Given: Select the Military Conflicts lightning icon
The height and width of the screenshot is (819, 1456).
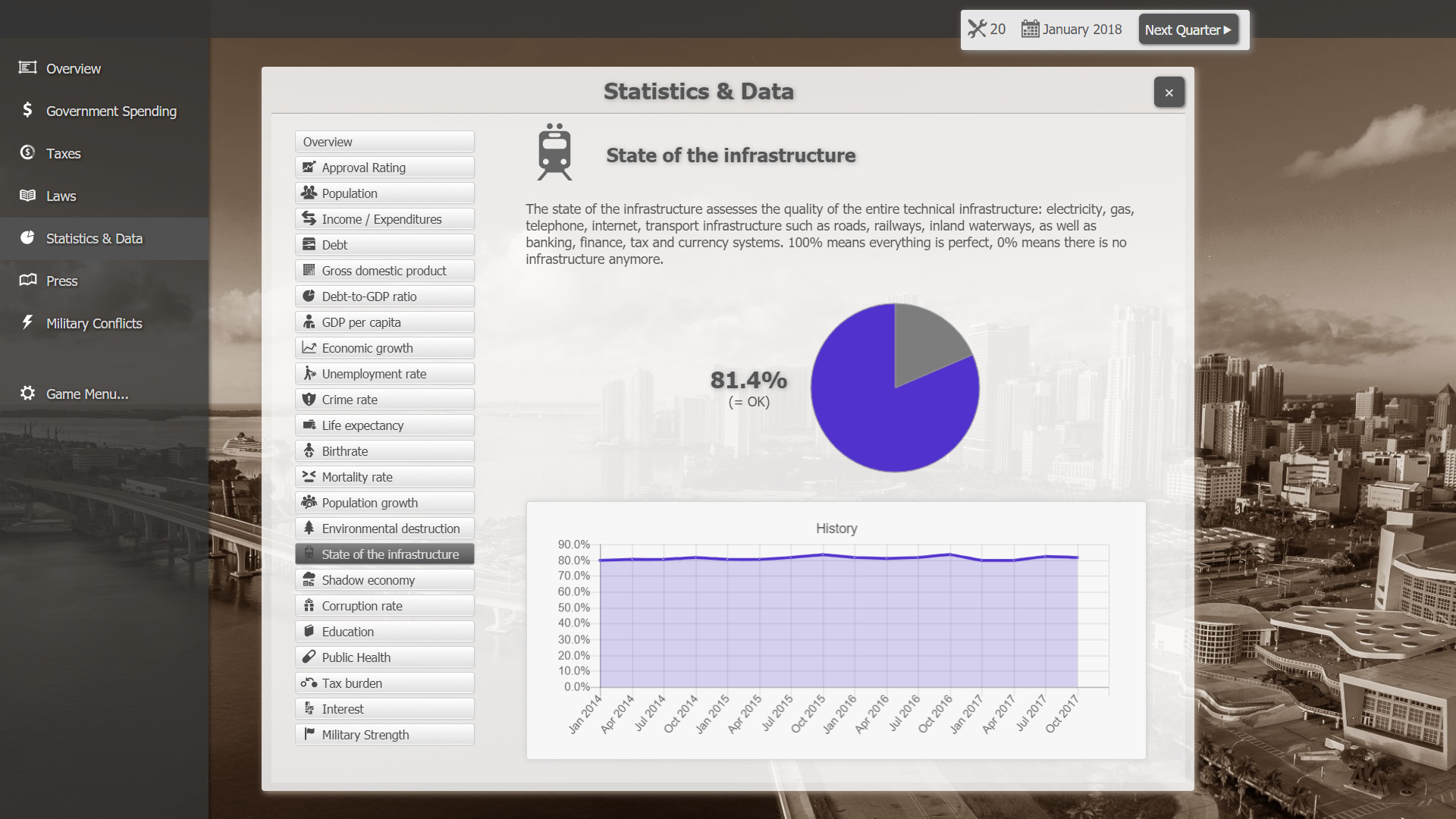Looking at the screenshot, I should (28, 322).
